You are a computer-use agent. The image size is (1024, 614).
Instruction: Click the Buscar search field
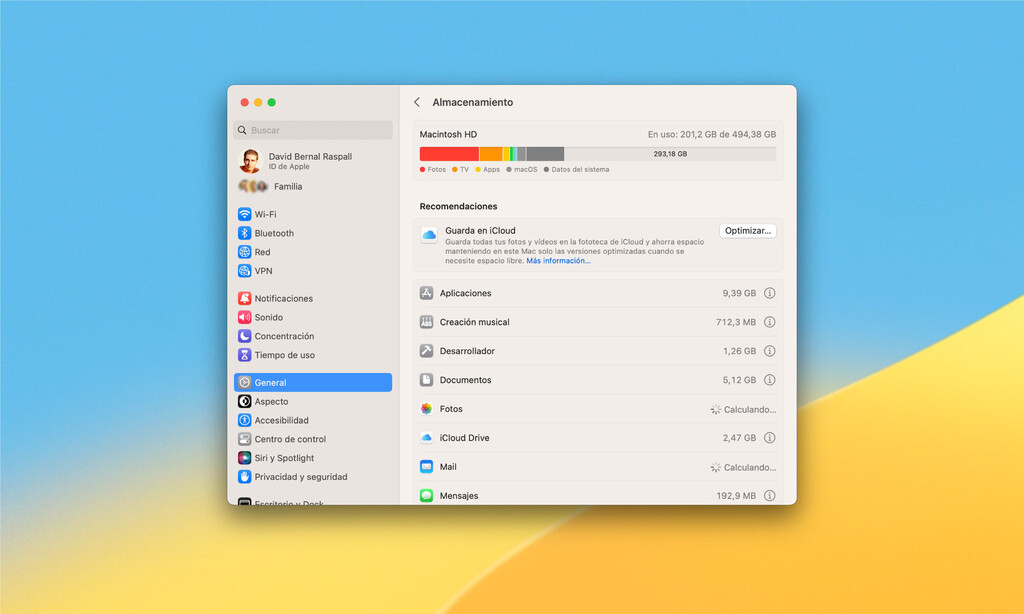[x=313, y=130]
